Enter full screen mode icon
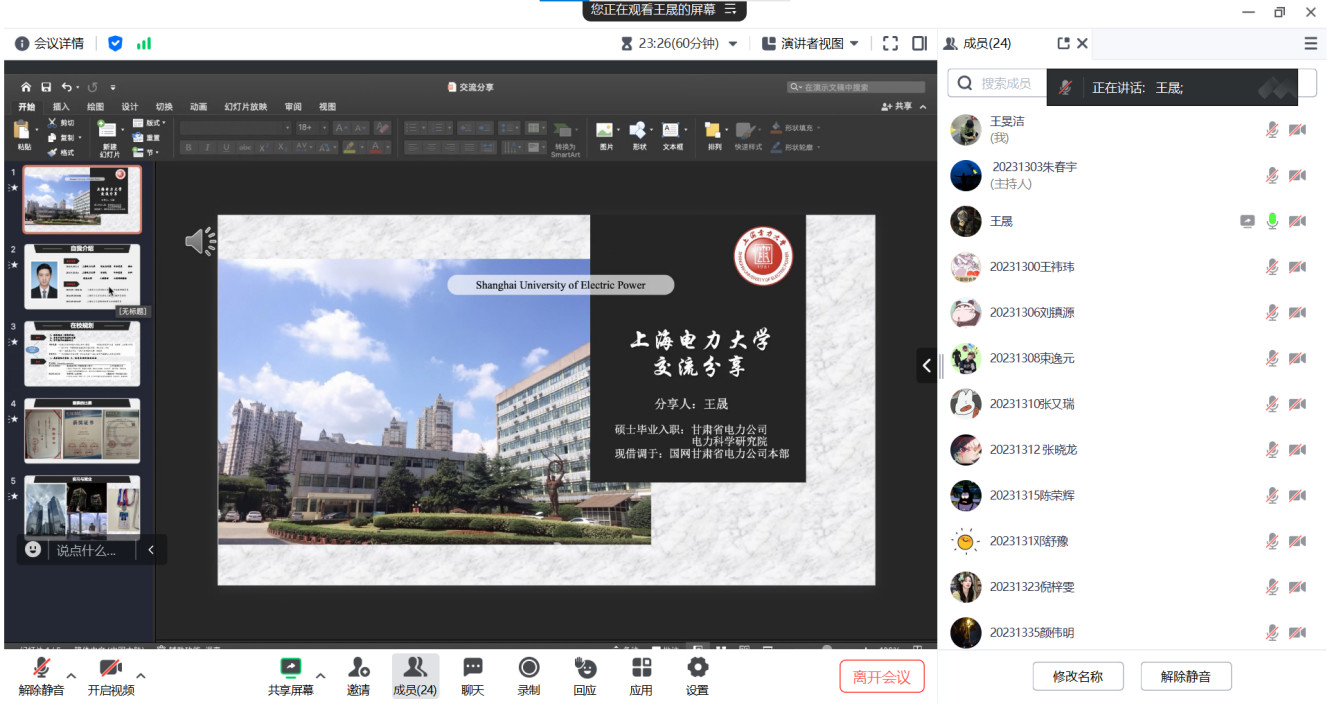 coord(890,44)
